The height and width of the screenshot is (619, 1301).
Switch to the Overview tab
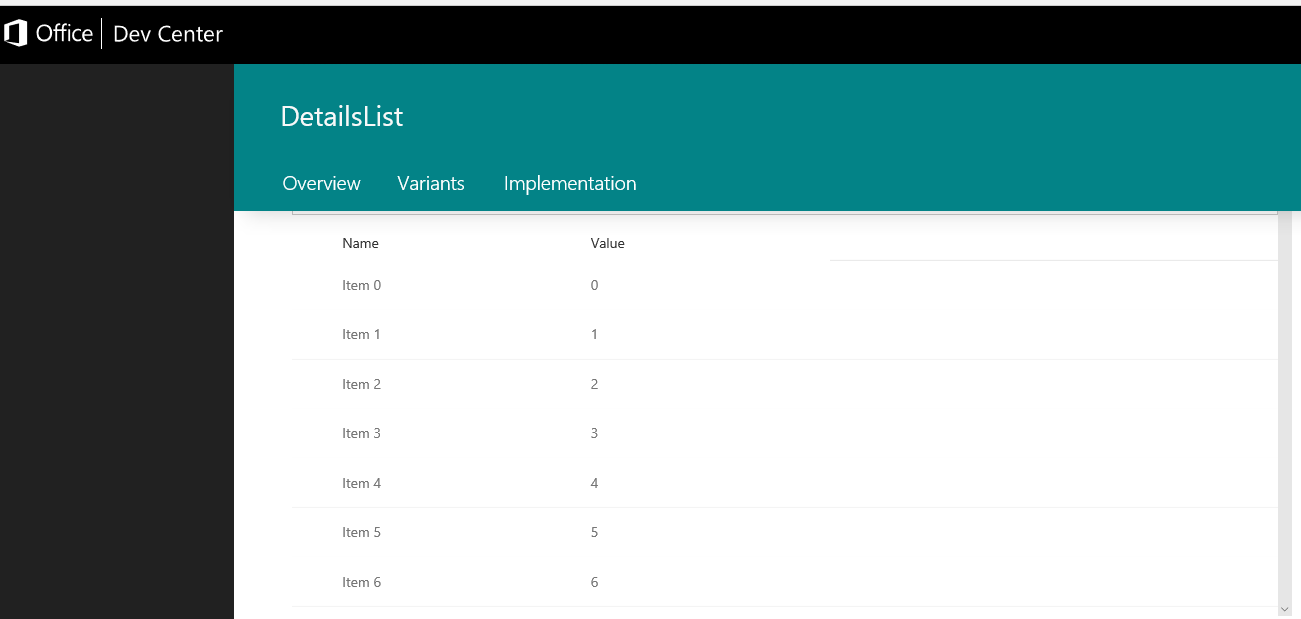click(x=321, y=183)
